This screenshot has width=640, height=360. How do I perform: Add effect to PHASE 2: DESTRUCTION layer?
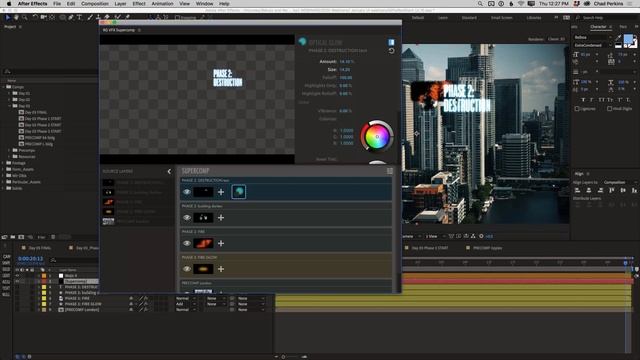[x=221, y=192]
